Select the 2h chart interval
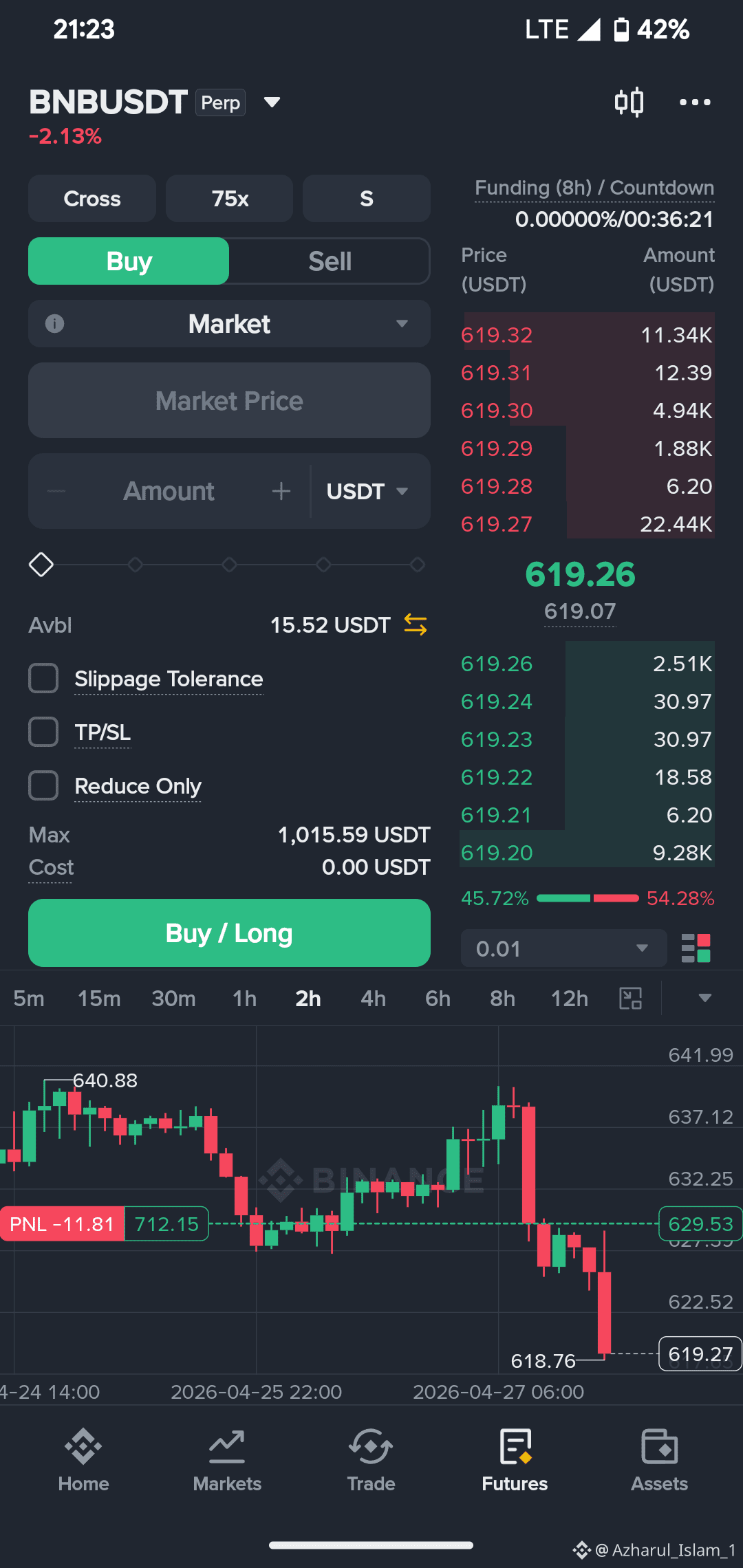The image size is (743, 1568). pyautogui.click(x=308, y=998)
